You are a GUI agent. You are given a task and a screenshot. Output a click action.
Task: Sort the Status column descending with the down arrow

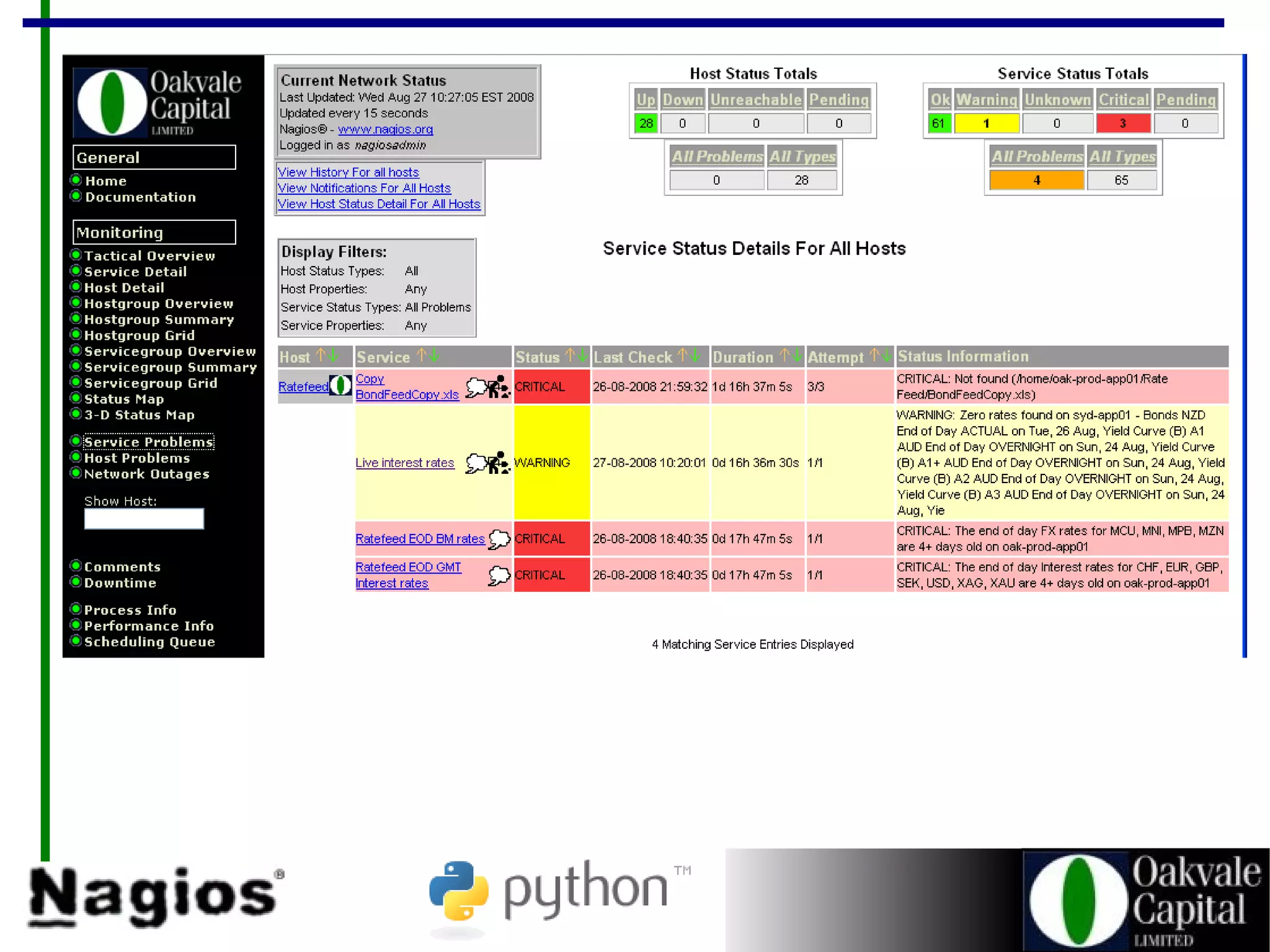pos(582,356)
